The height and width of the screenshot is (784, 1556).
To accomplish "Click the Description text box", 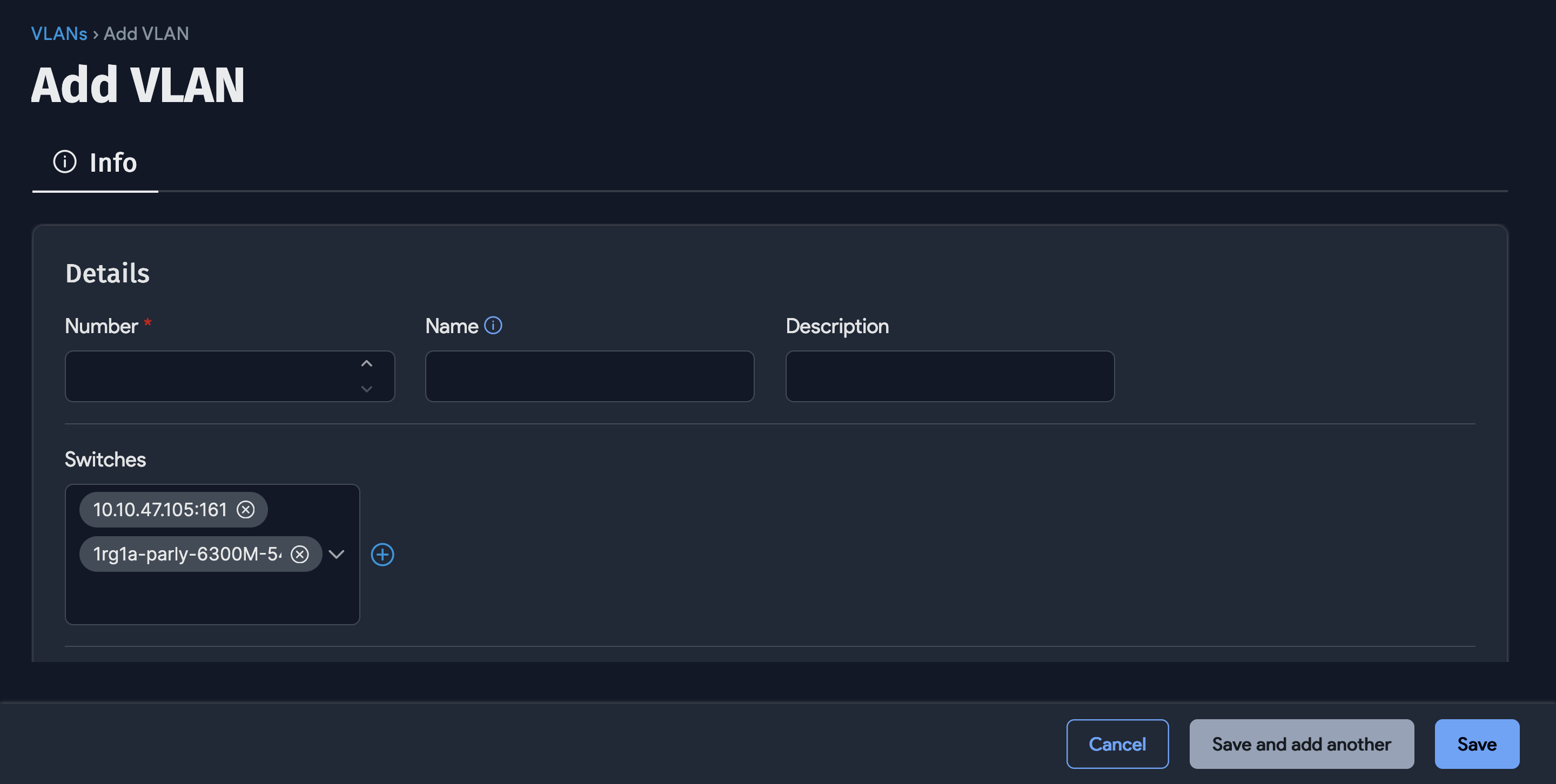I will pos(949,376).
